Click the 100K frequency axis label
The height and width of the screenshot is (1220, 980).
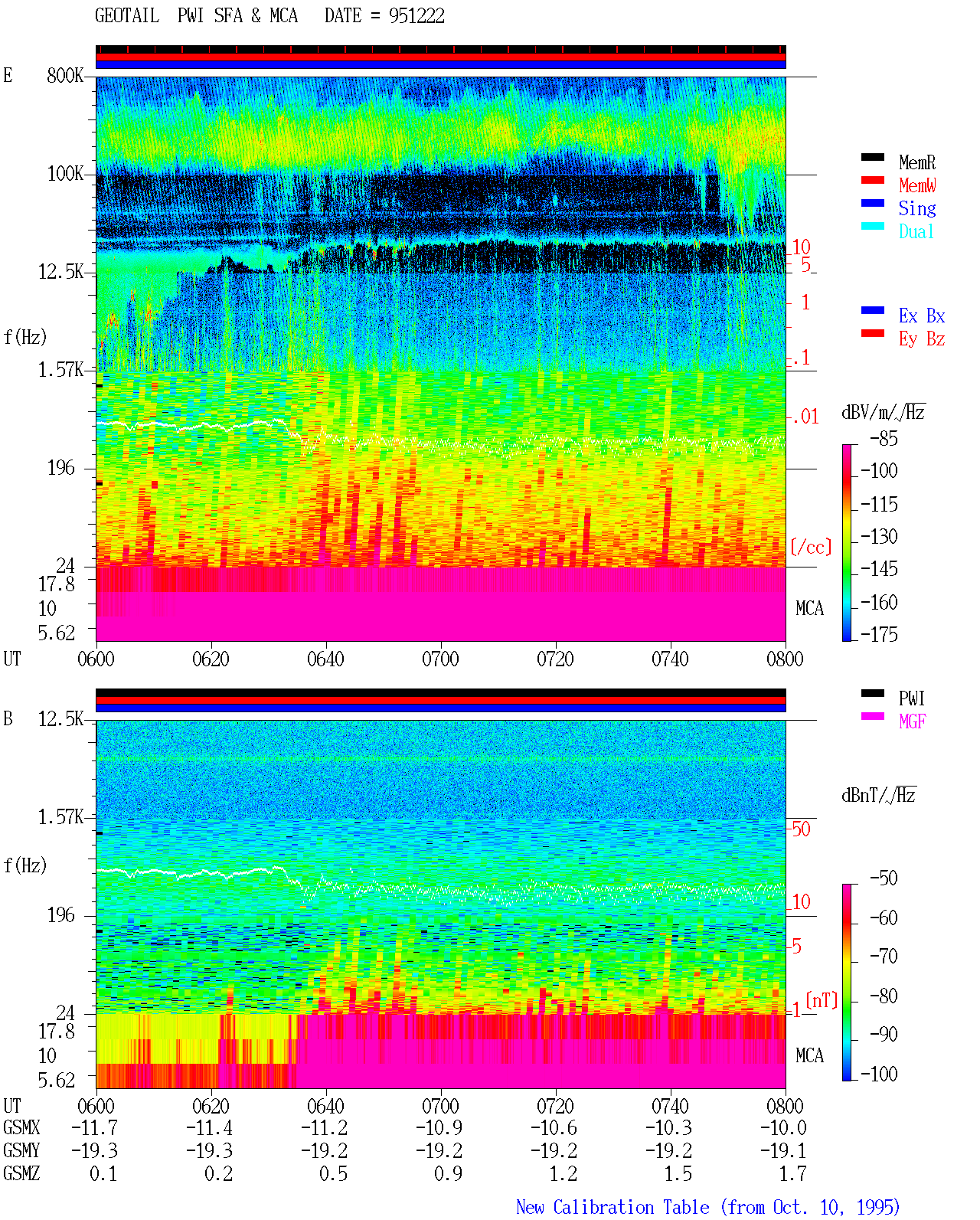point(65,173)
